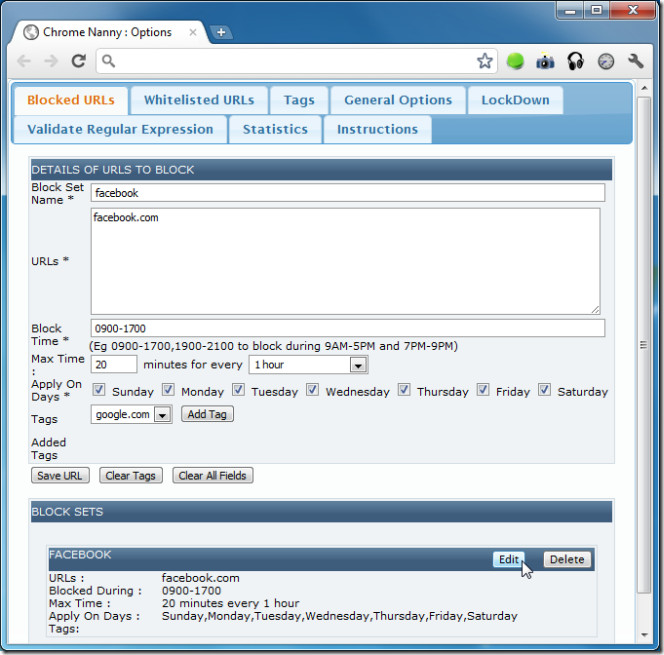The height and width of the screenshot is (655, 664).
Task: Edit the FACEBOOK block set
Action: coord(509,560)
